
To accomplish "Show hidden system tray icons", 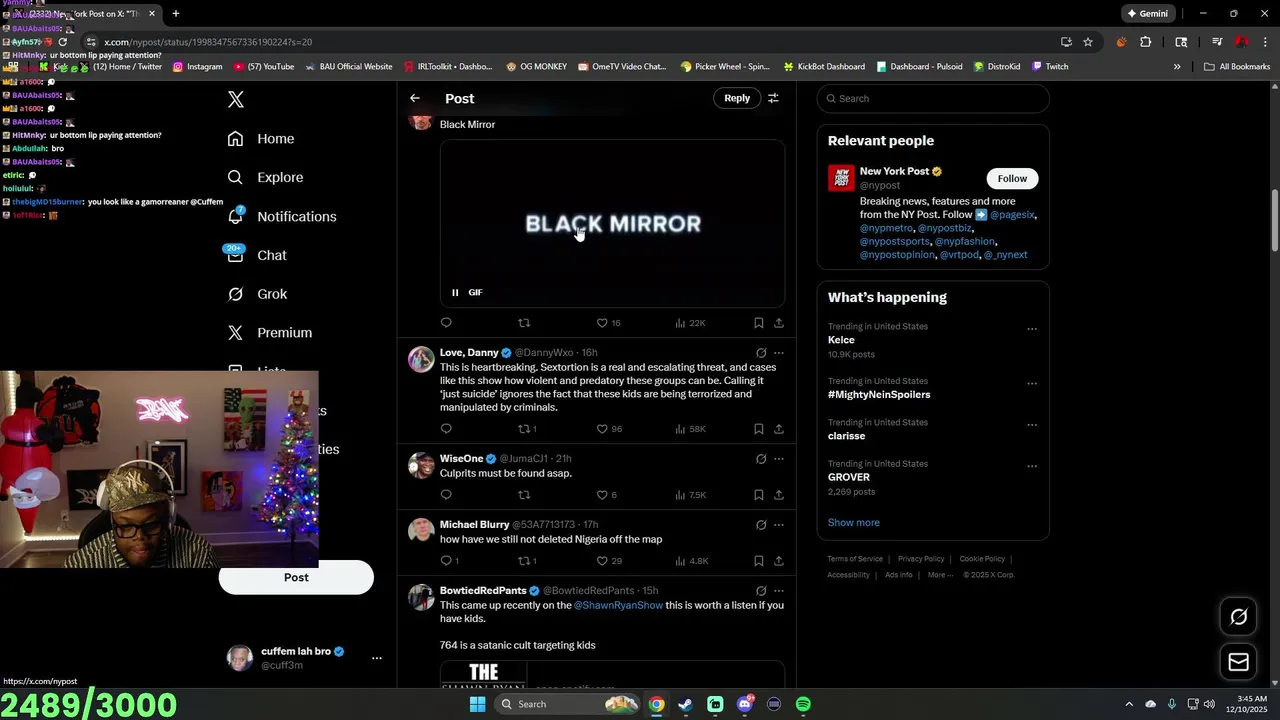I will (x=1129, y=704).
